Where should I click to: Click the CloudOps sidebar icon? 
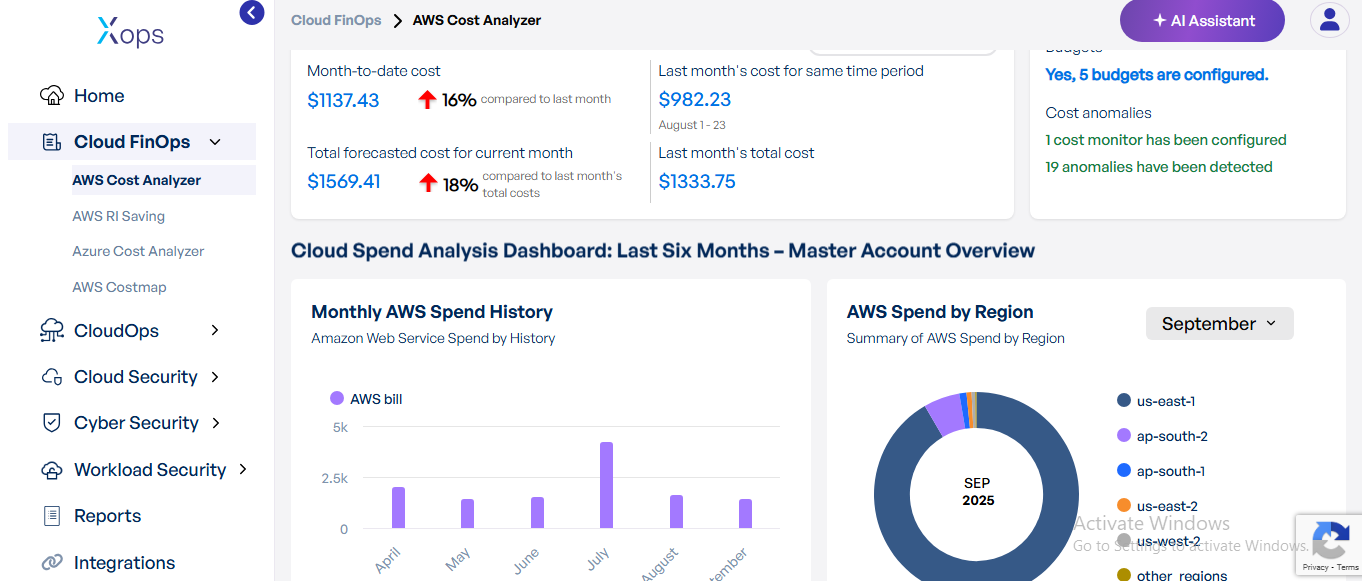click(52, 331)
